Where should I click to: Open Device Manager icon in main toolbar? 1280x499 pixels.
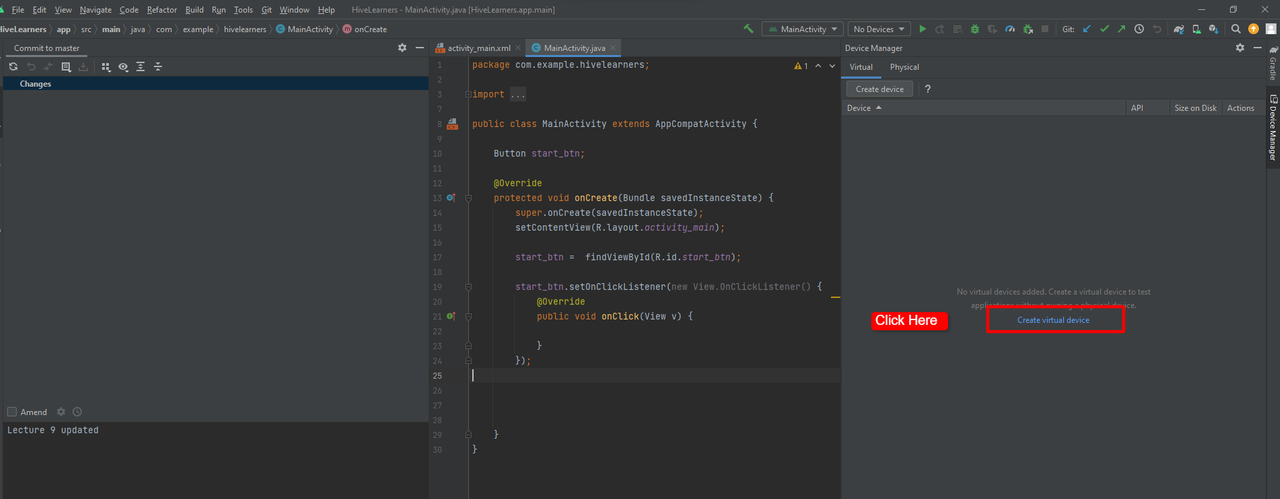1196,29
